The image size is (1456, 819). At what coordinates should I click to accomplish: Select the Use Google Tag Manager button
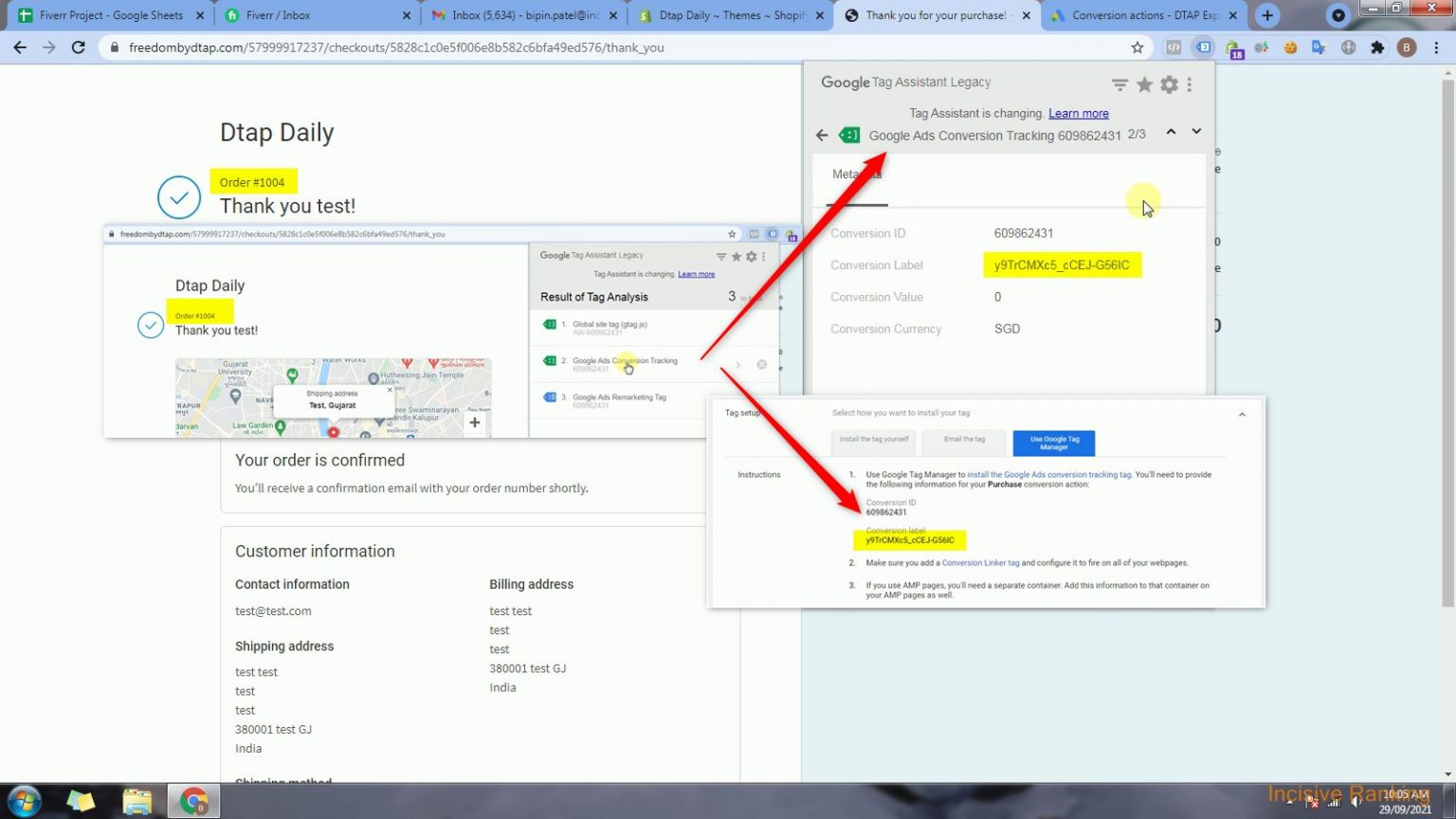pos(1053,443)
